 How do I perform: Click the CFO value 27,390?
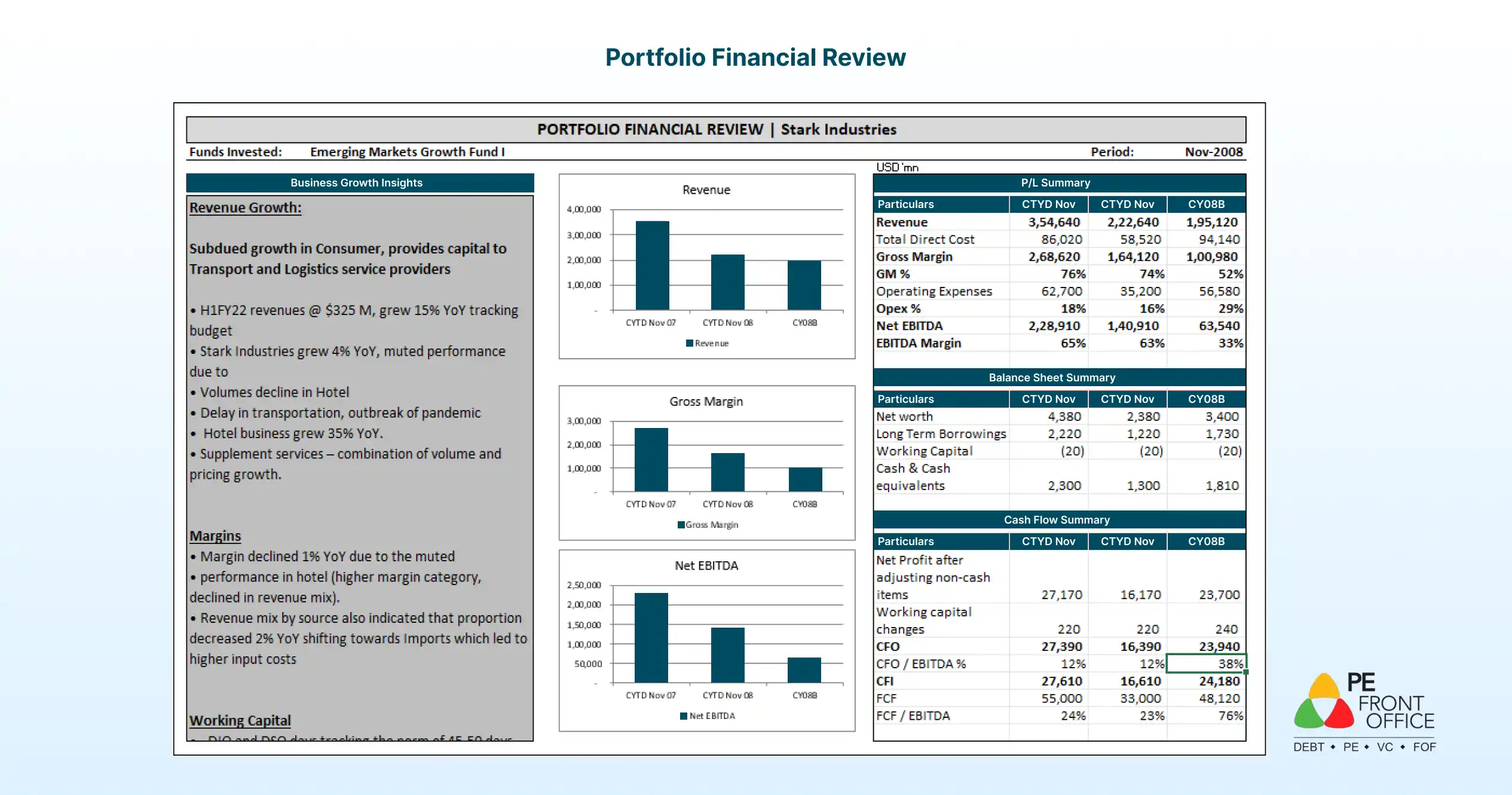click(1062, 647)
